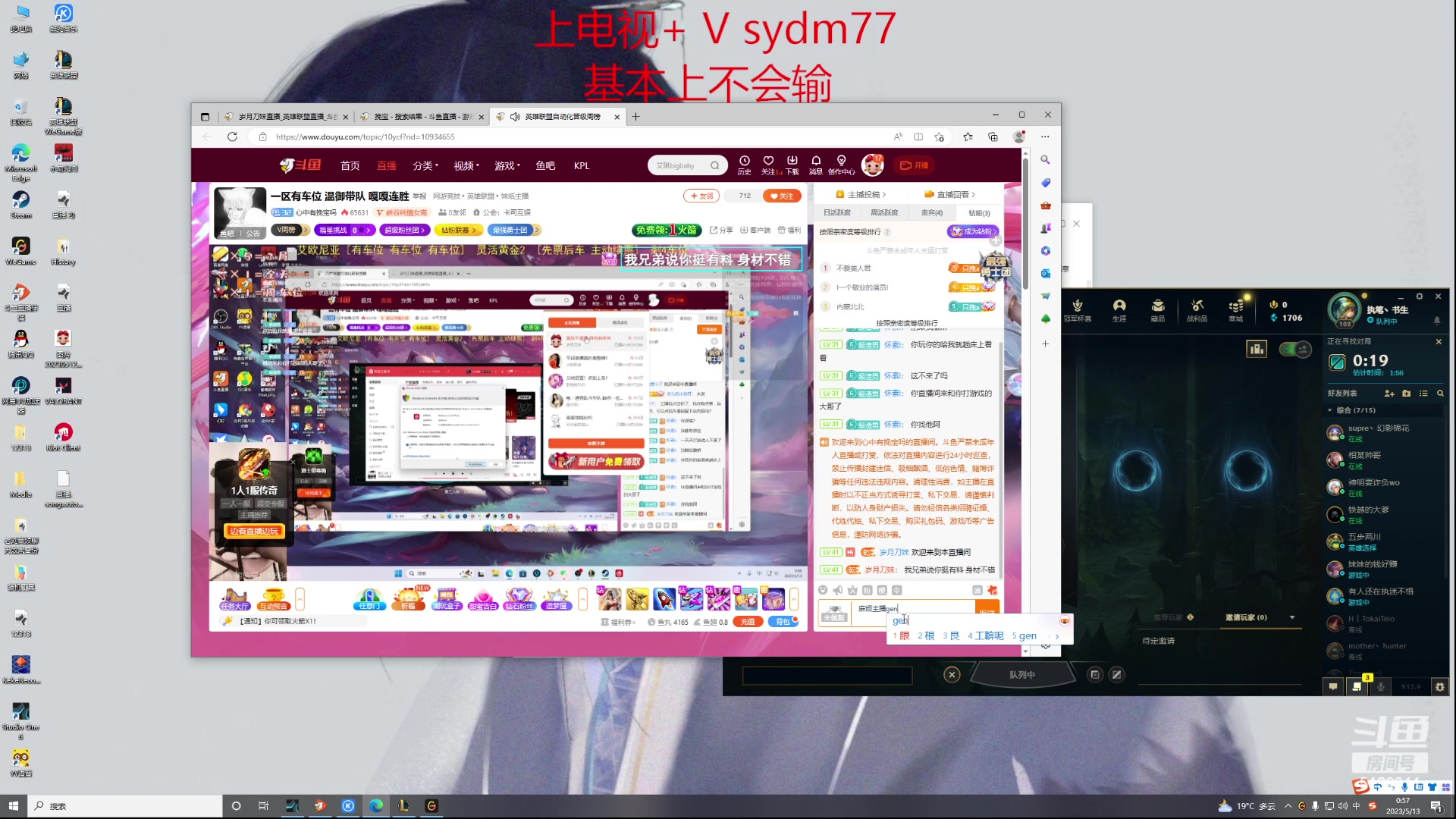This screenshot has width=1456, height=819.
Task: Open the 任务大厅 task hall icon
Action: (x=234, y=599)
